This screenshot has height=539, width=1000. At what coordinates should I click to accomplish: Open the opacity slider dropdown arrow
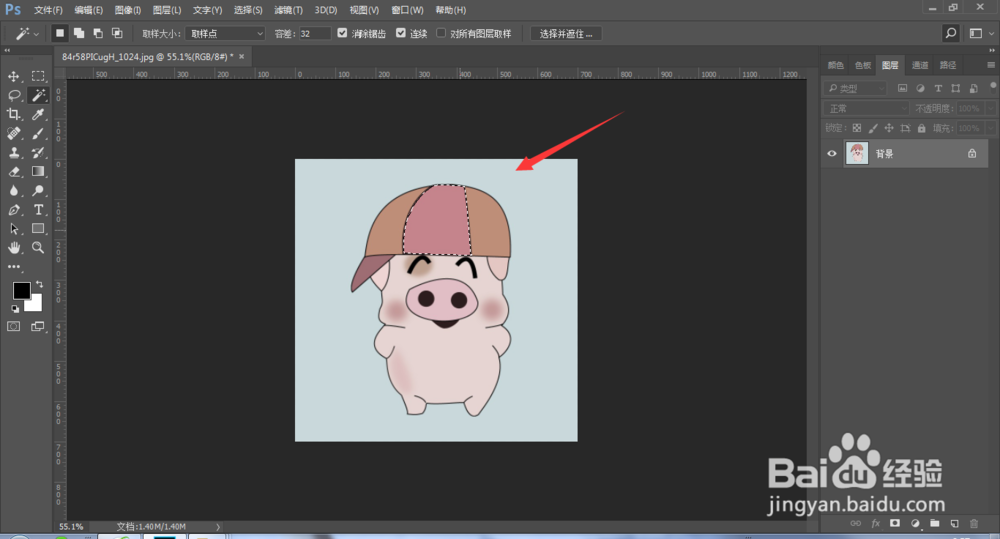pyautogui.click(x=990, y=108)
